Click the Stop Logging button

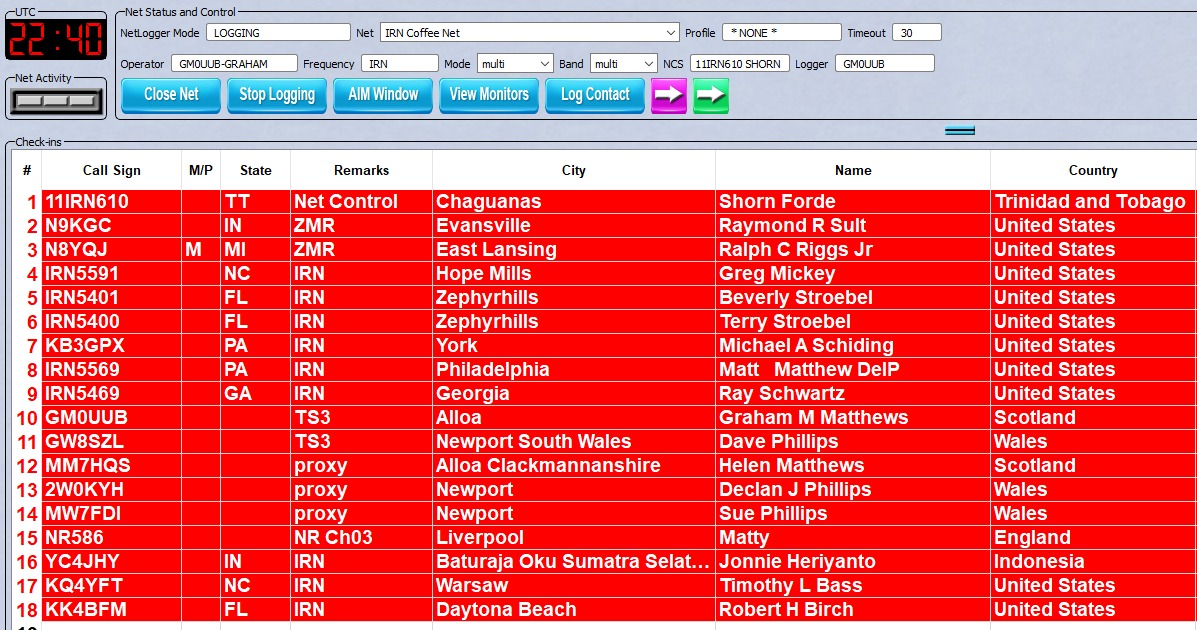tap(277, 95)
